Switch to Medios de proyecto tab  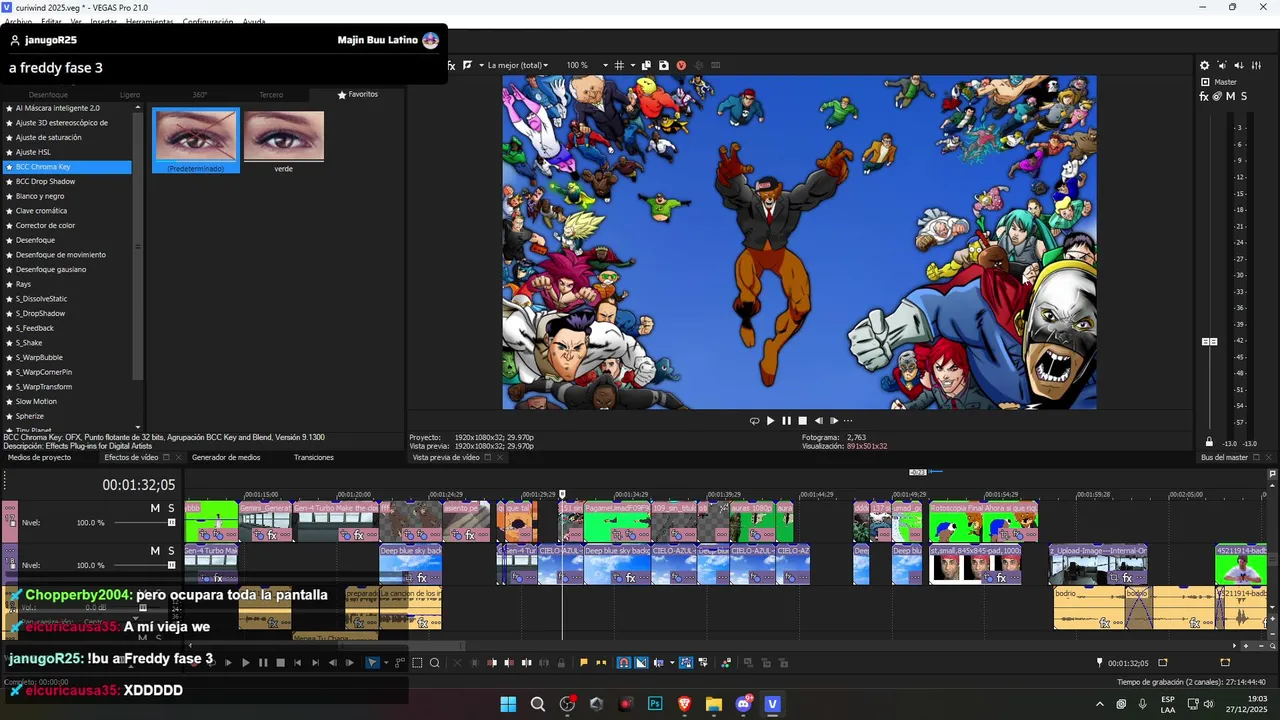point(39,458)
